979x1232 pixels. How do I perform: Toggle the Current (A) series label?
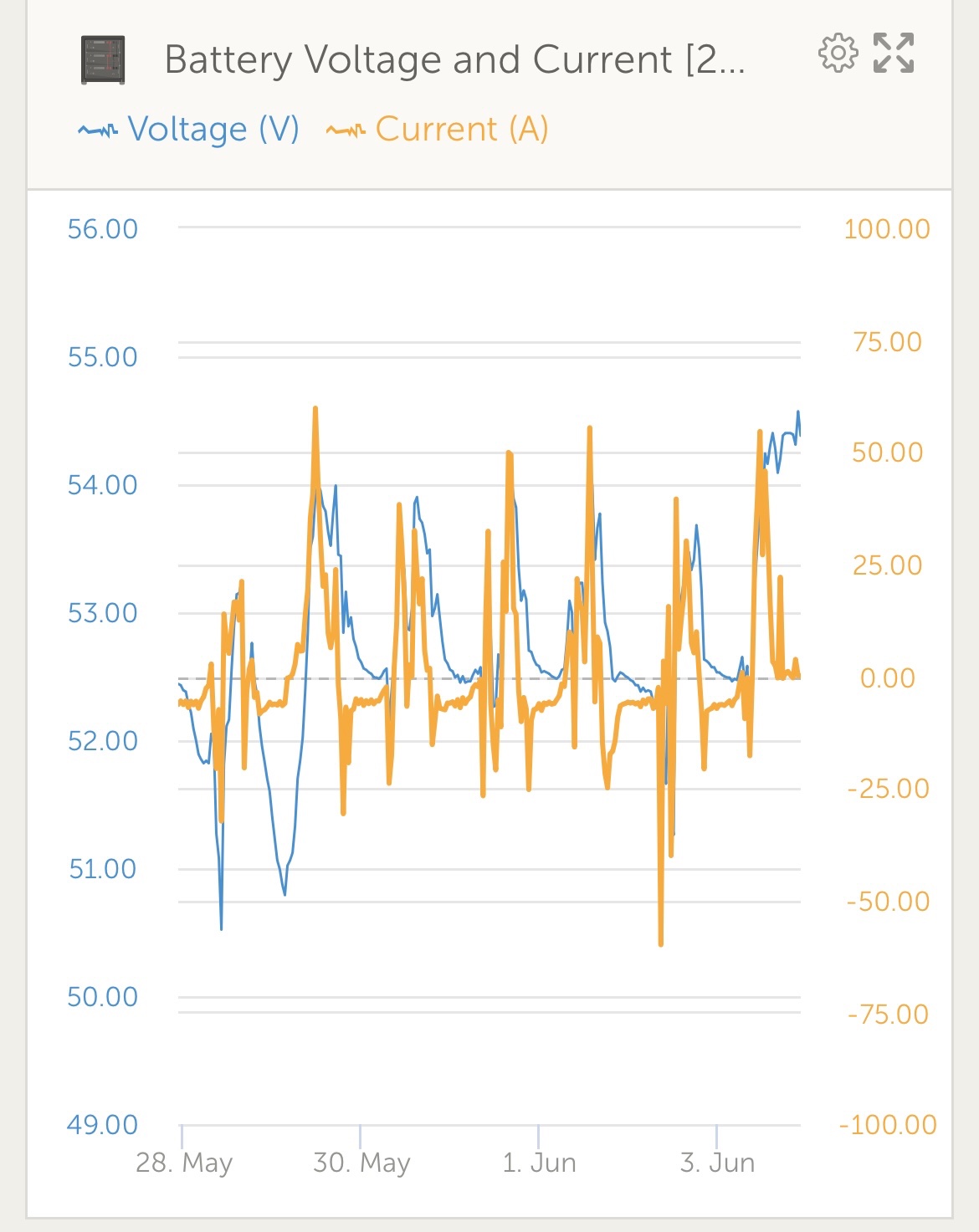pyautogui.click(x=462, y=130)
